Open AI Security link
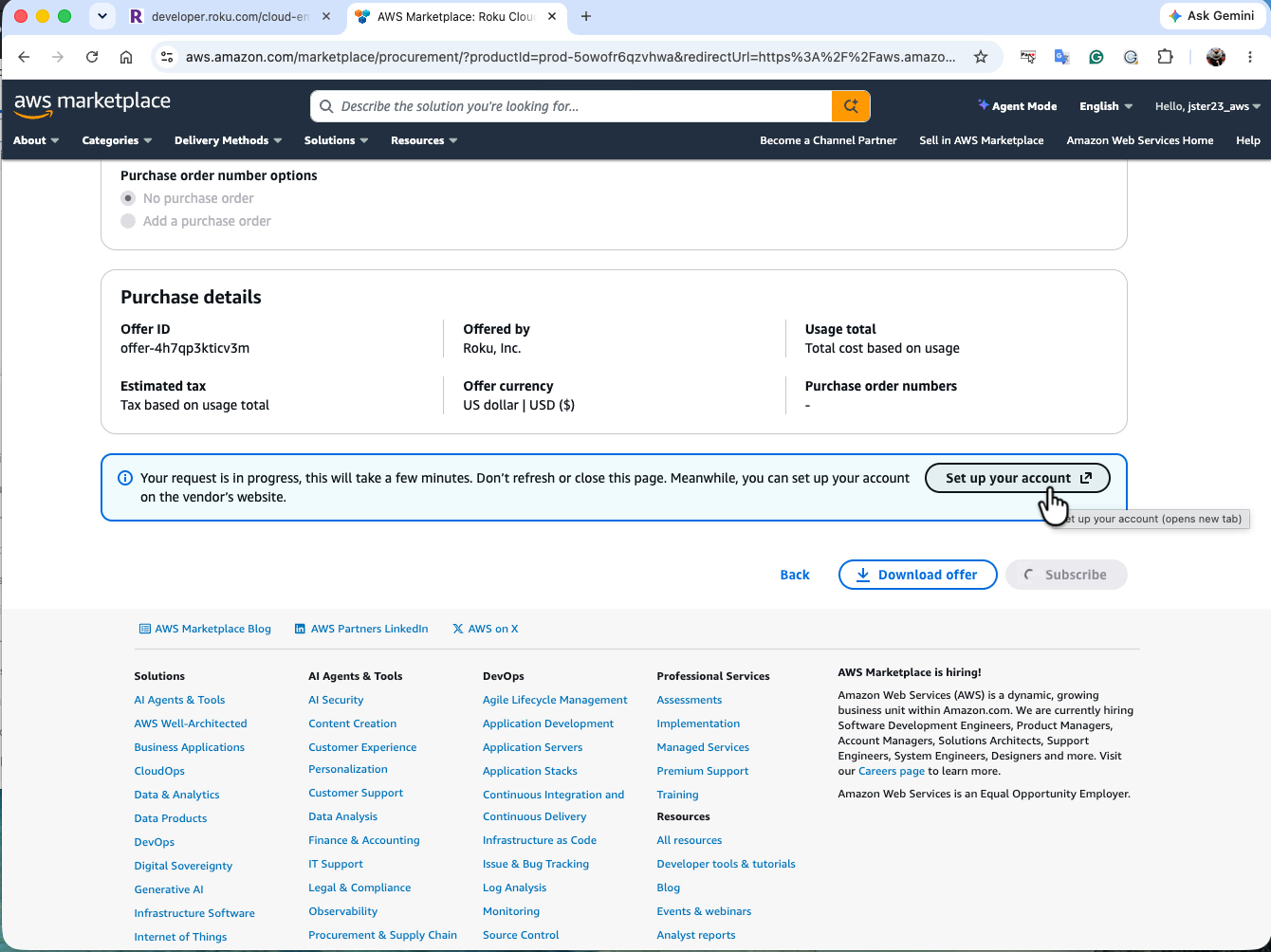The height and width of the screenshot is (952, 1271). 336,700
